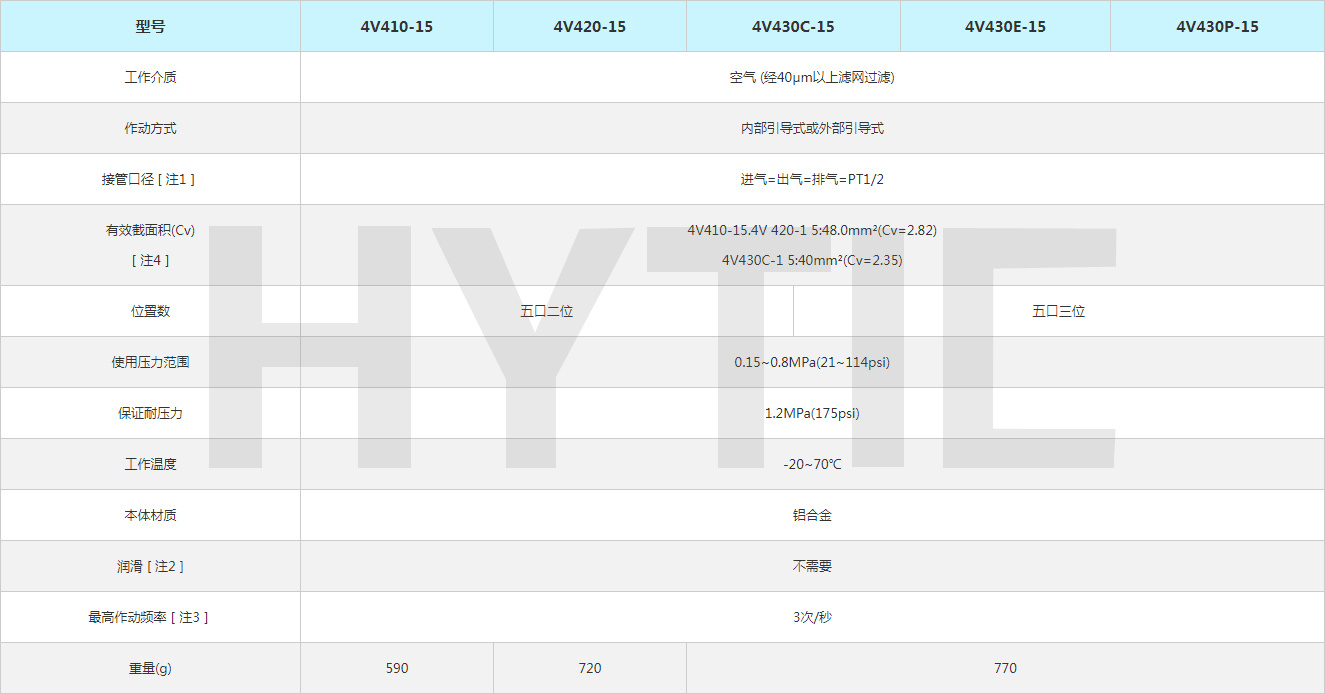Select the 4V420-15 column header
The height and width of the screenshot is (694, 1325).
pos(590,26)
